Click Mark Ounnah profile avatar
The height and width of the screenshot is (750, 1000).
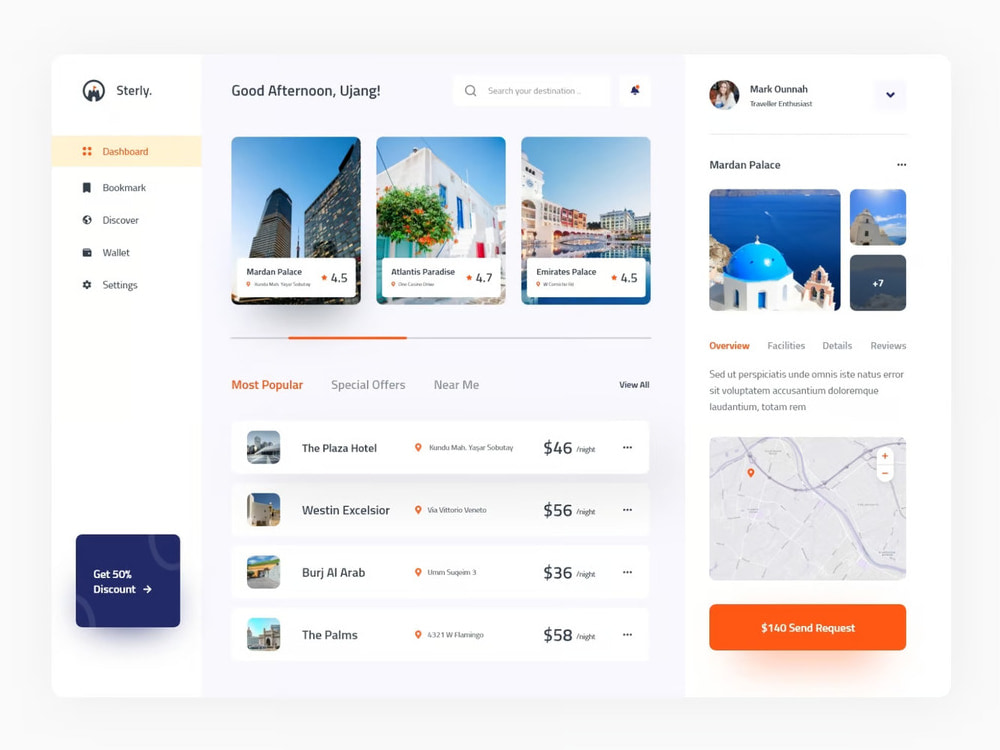[x=724, y=95]
